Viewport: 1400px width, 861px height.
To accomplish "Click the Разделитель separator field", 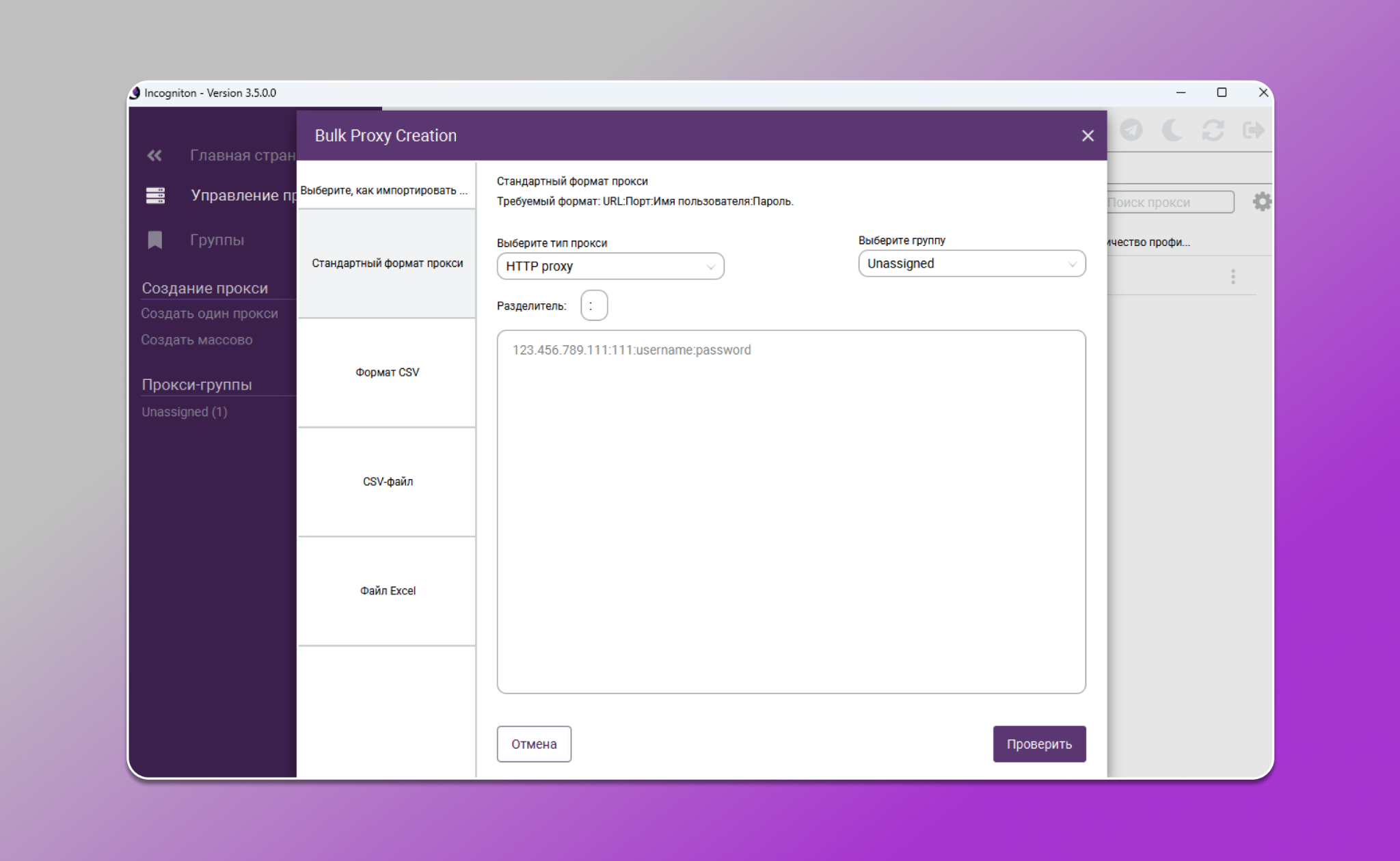I will pyautogui.click(x=593, y=305).
